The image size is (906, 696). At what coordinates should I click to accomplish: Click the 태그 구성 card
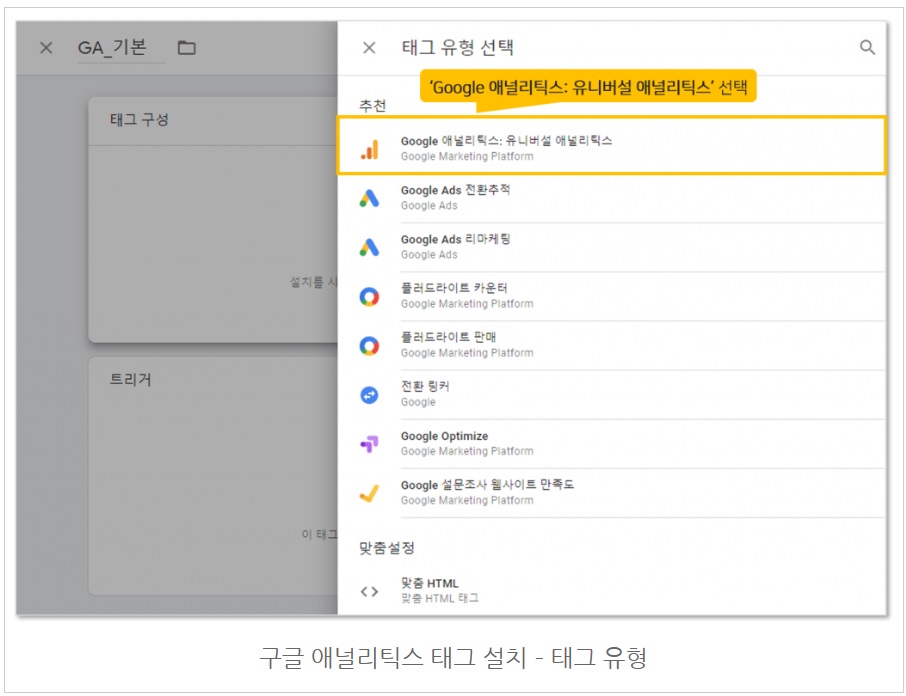[213, 219]
